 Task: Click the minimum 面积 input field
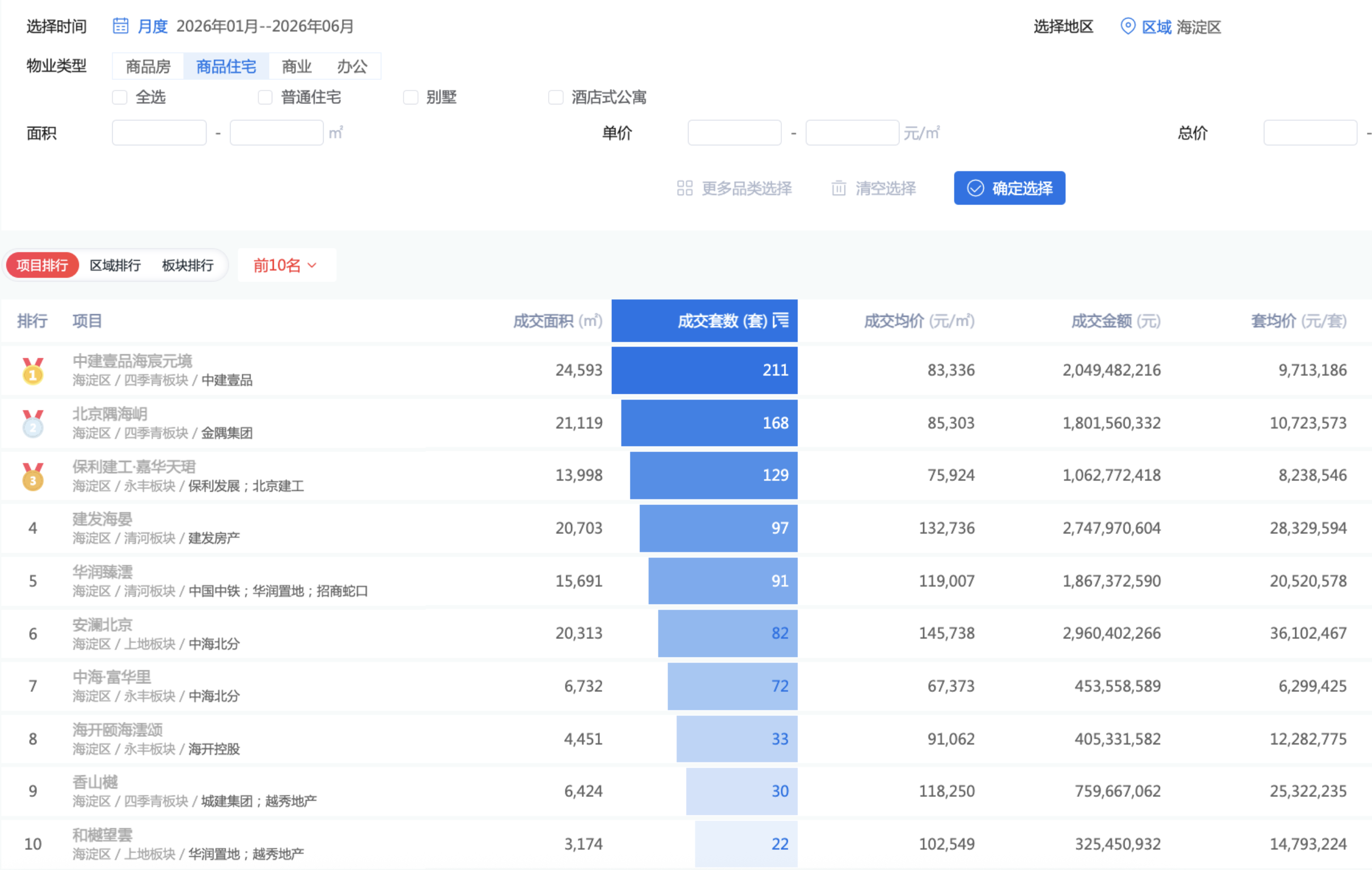pyautogui.click(x=159, y=133)
